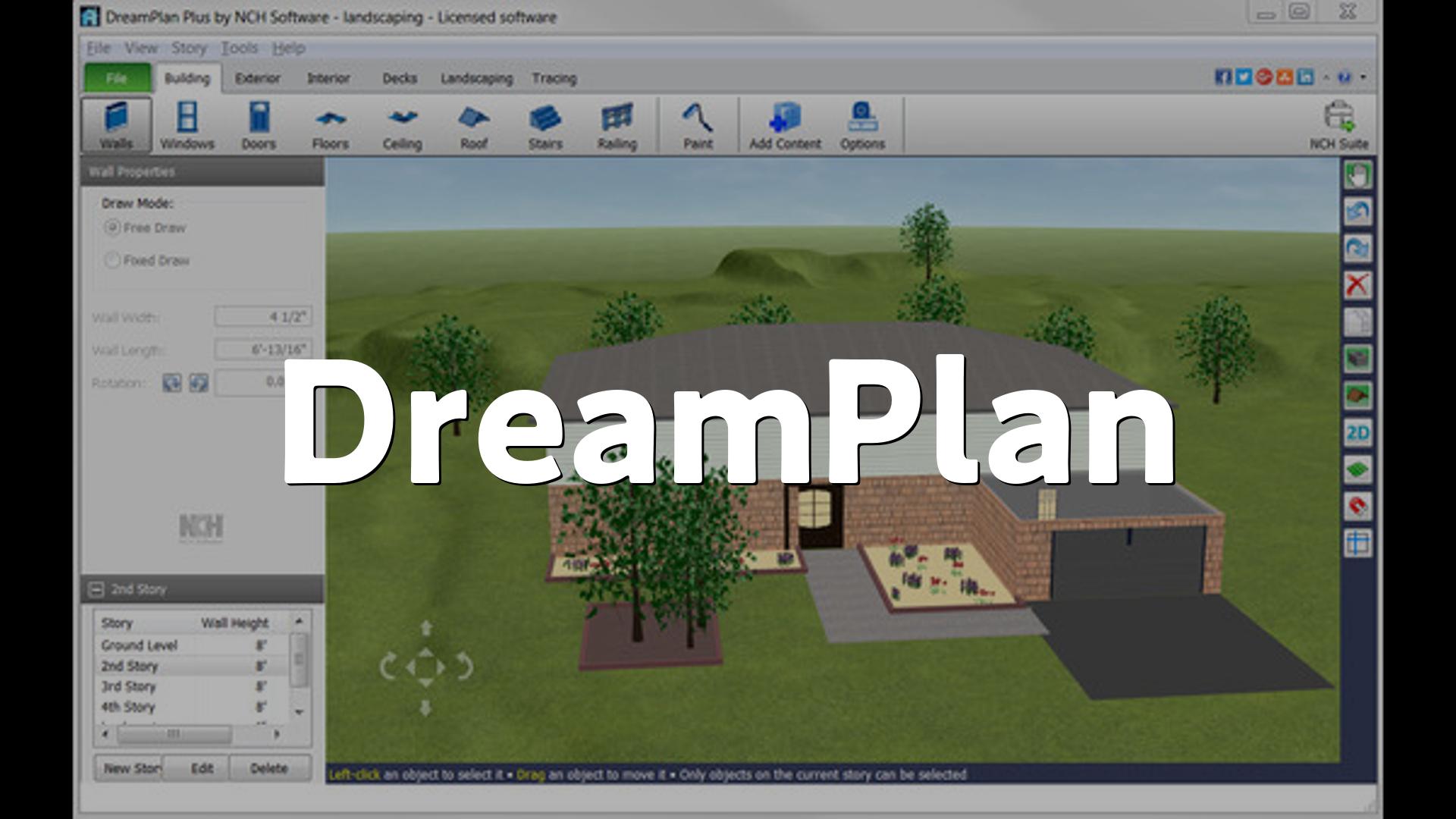Select the Paint tool

point(698,125)
